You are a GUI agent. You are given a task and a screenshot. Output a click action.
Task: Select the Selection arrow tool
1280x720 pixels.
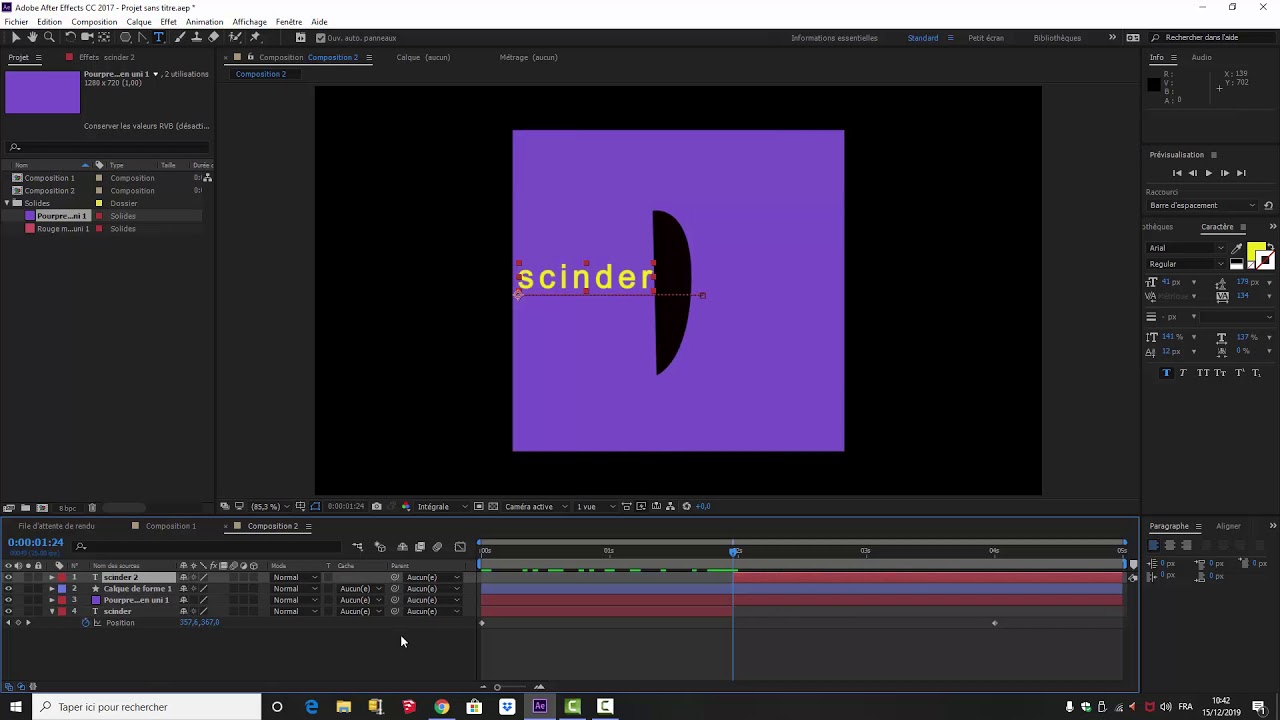pyautogui.click(x=16, y=38)
